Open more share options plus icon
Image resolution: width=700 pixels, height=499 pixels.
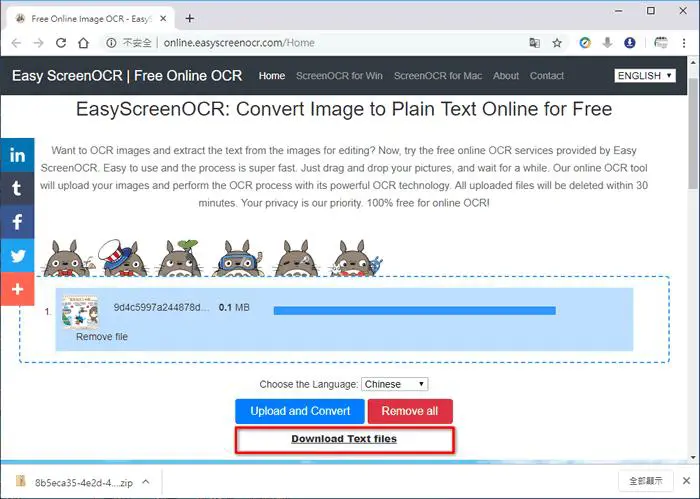[x=17, y=289]
